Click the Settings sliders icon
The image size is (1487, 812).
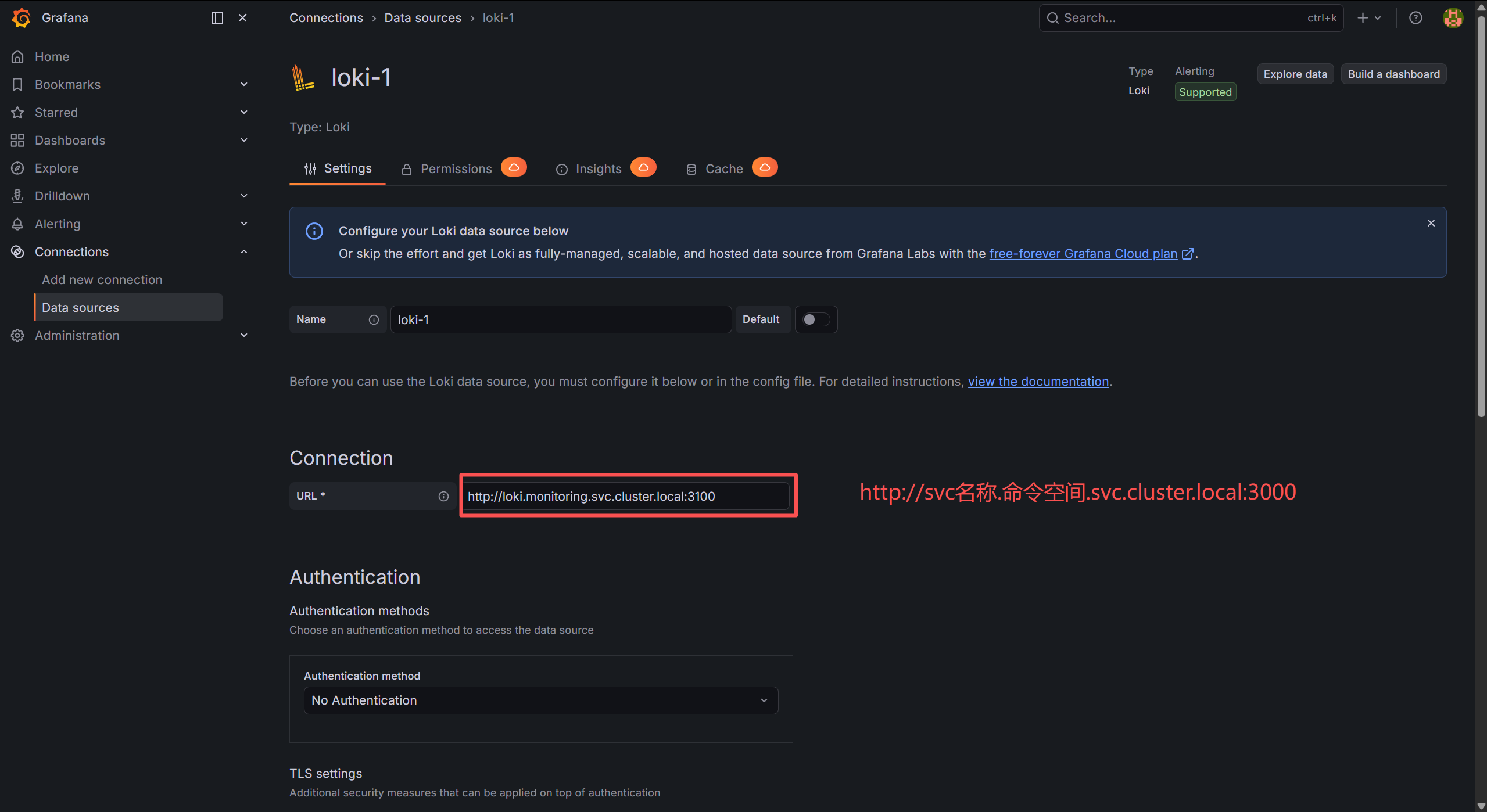click(x=310, y=169)
